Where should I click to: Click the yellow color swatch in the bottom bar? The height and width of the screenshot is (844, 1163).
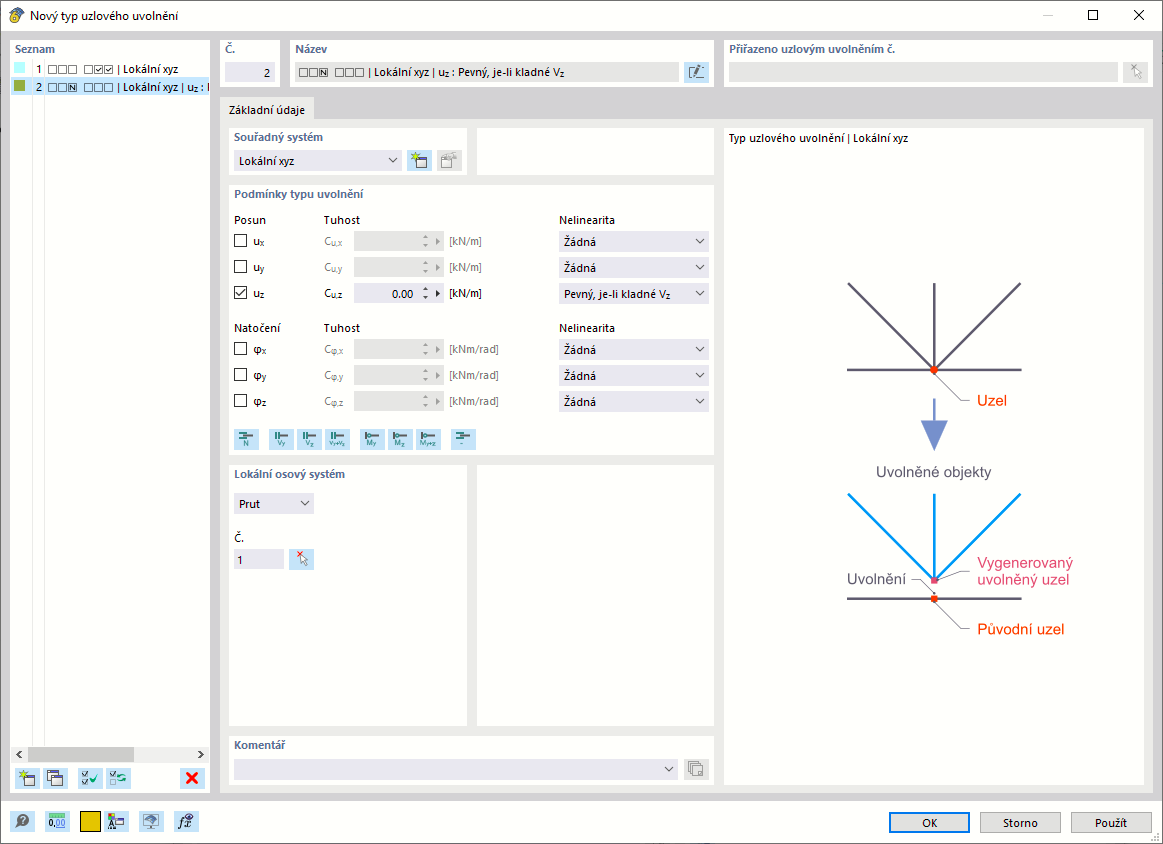[90, 821]
